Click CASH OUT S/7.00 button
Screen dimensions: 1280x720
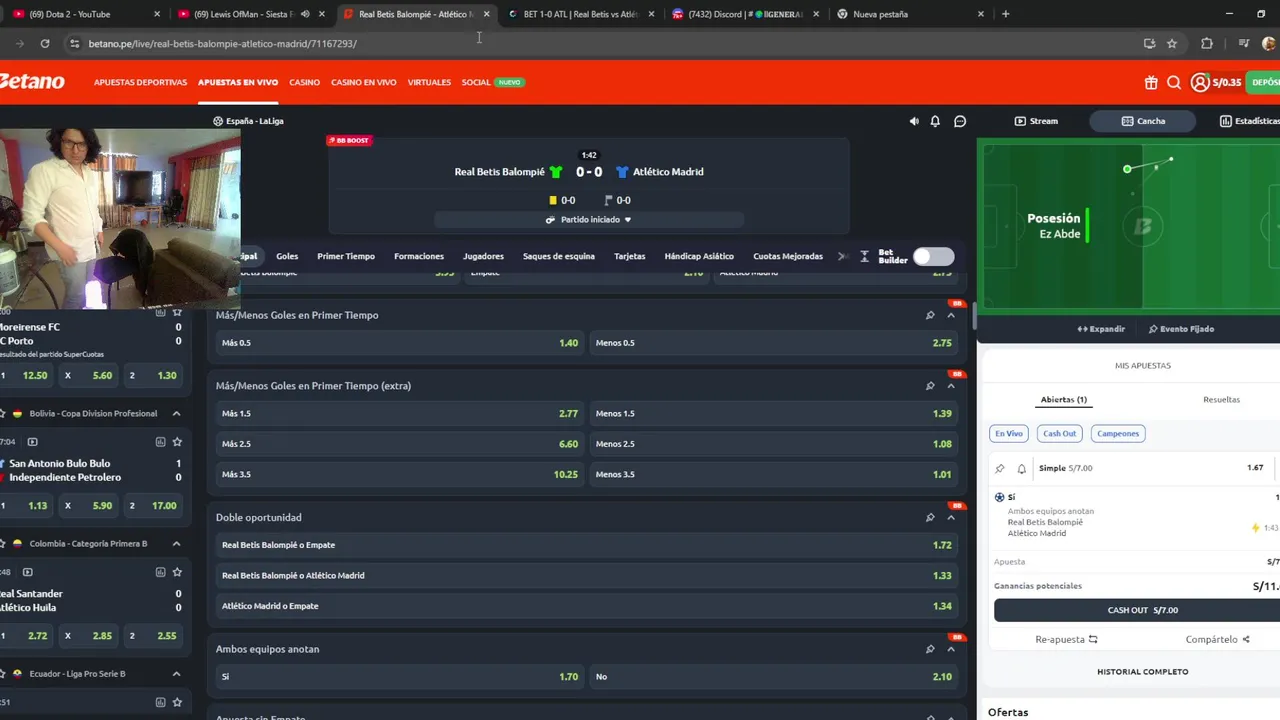click(x=1142, y=610)
